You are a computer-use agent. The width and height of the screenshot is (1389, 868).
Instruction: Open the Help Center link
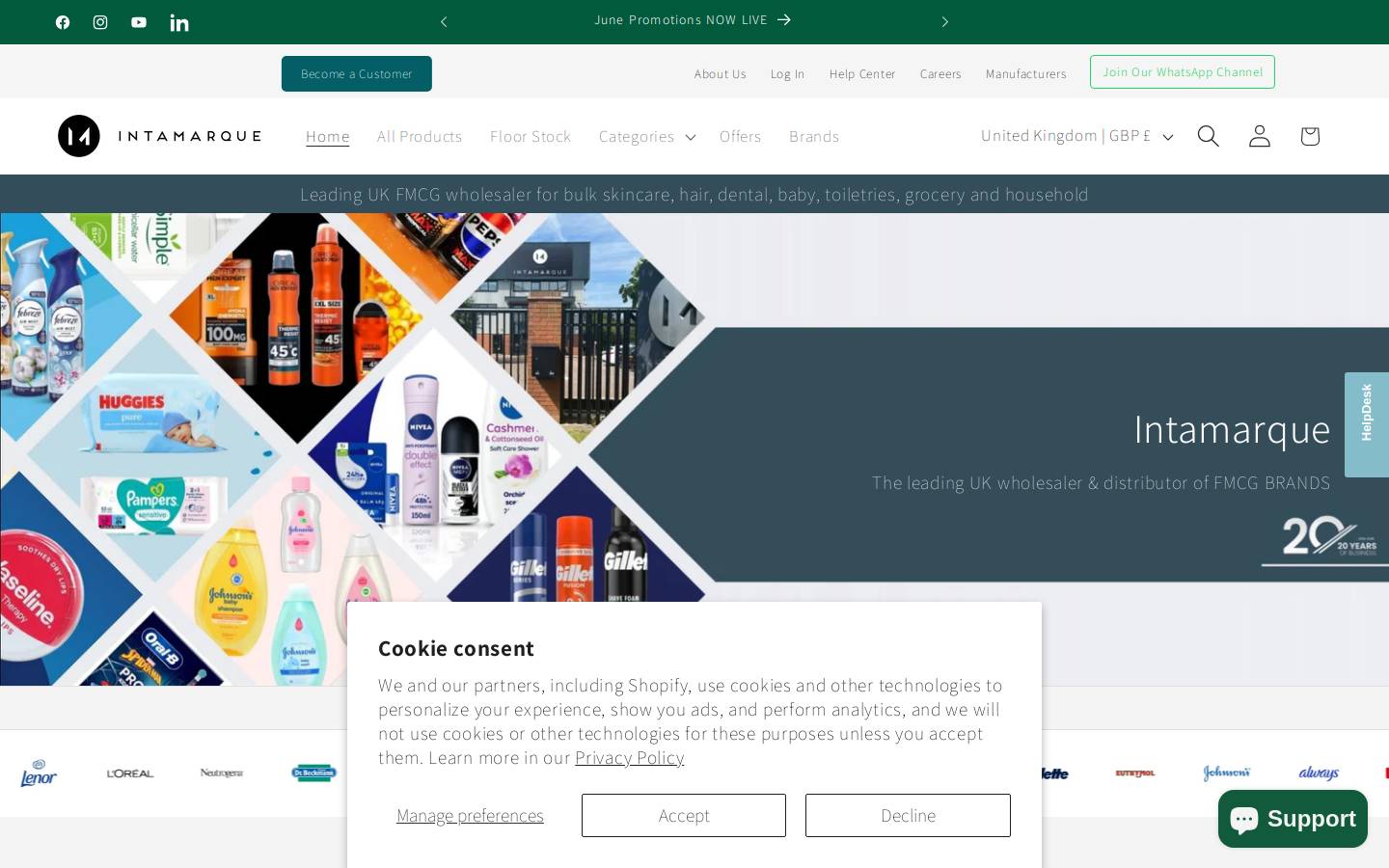[x=862, y=73]
